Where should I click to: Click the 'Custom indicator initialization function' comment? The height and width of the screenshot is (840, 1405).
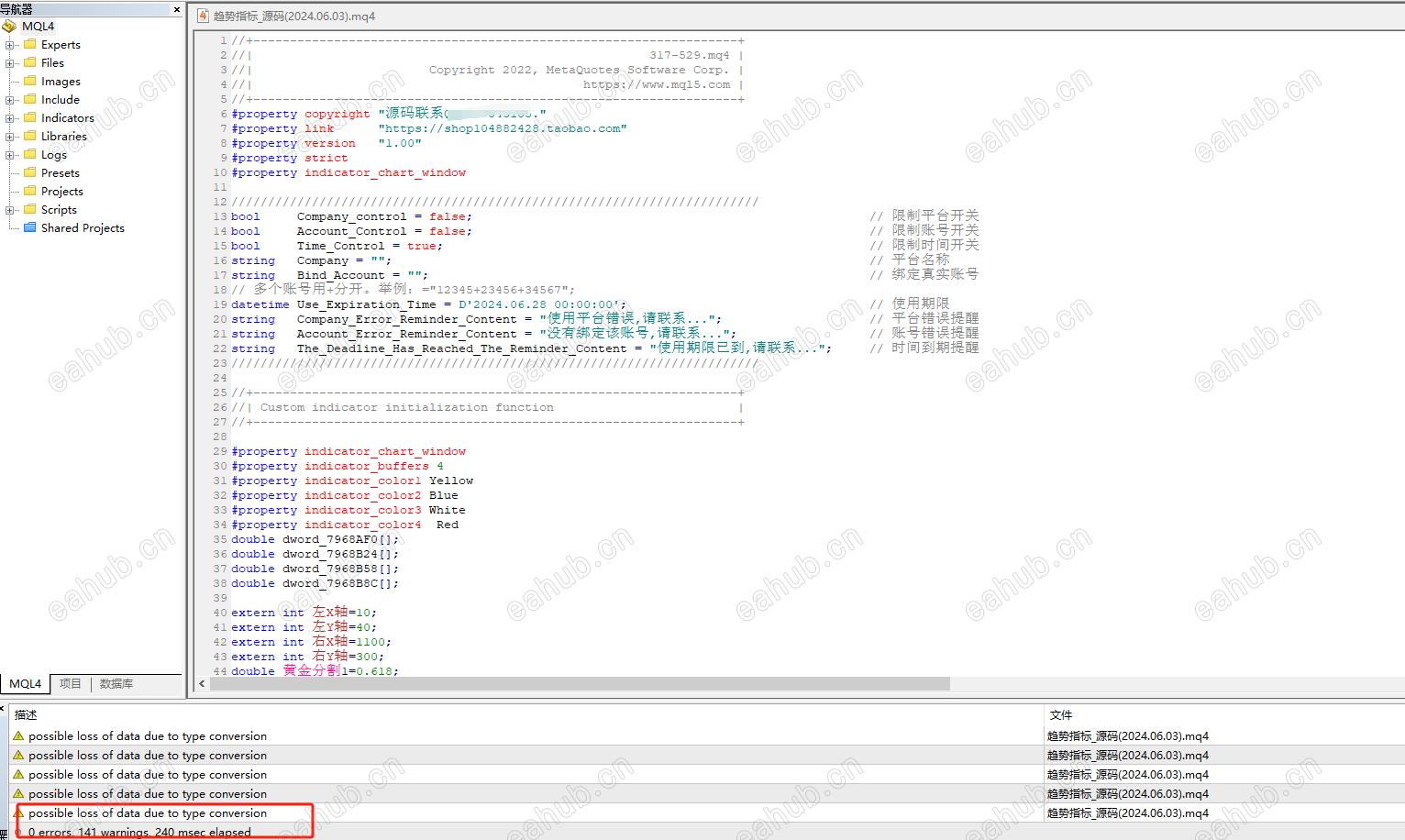407,407
